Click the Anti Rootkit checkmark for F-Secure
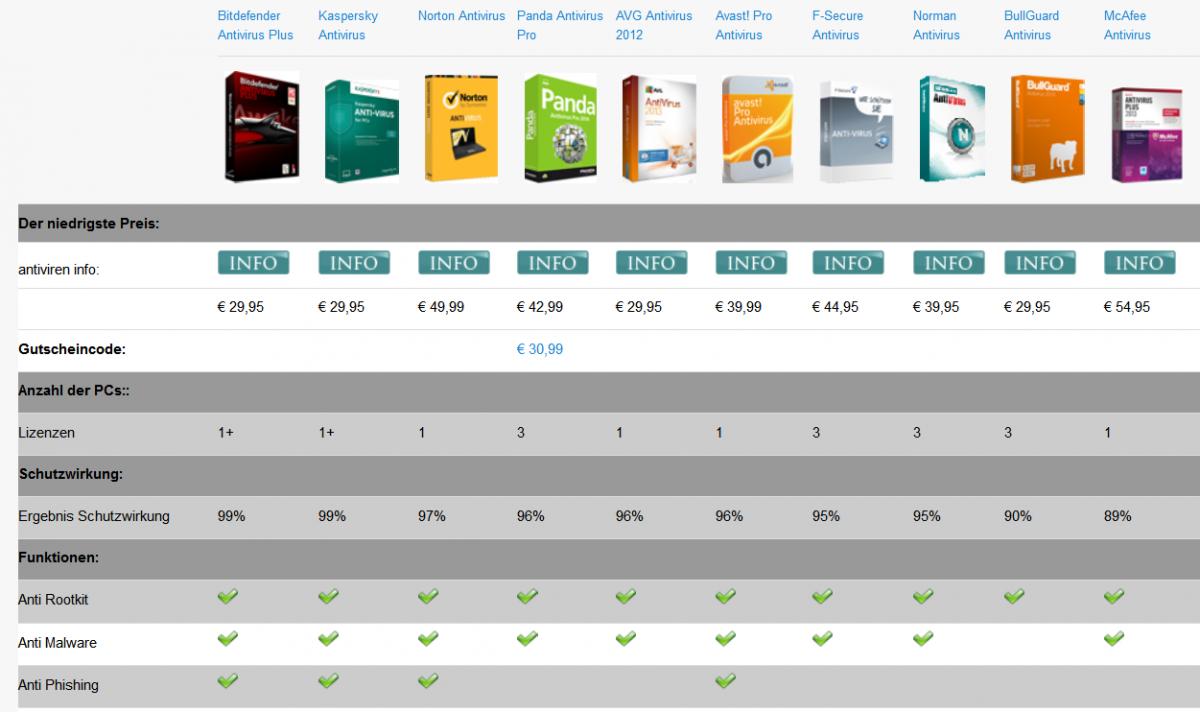 (x=822, y=596)
